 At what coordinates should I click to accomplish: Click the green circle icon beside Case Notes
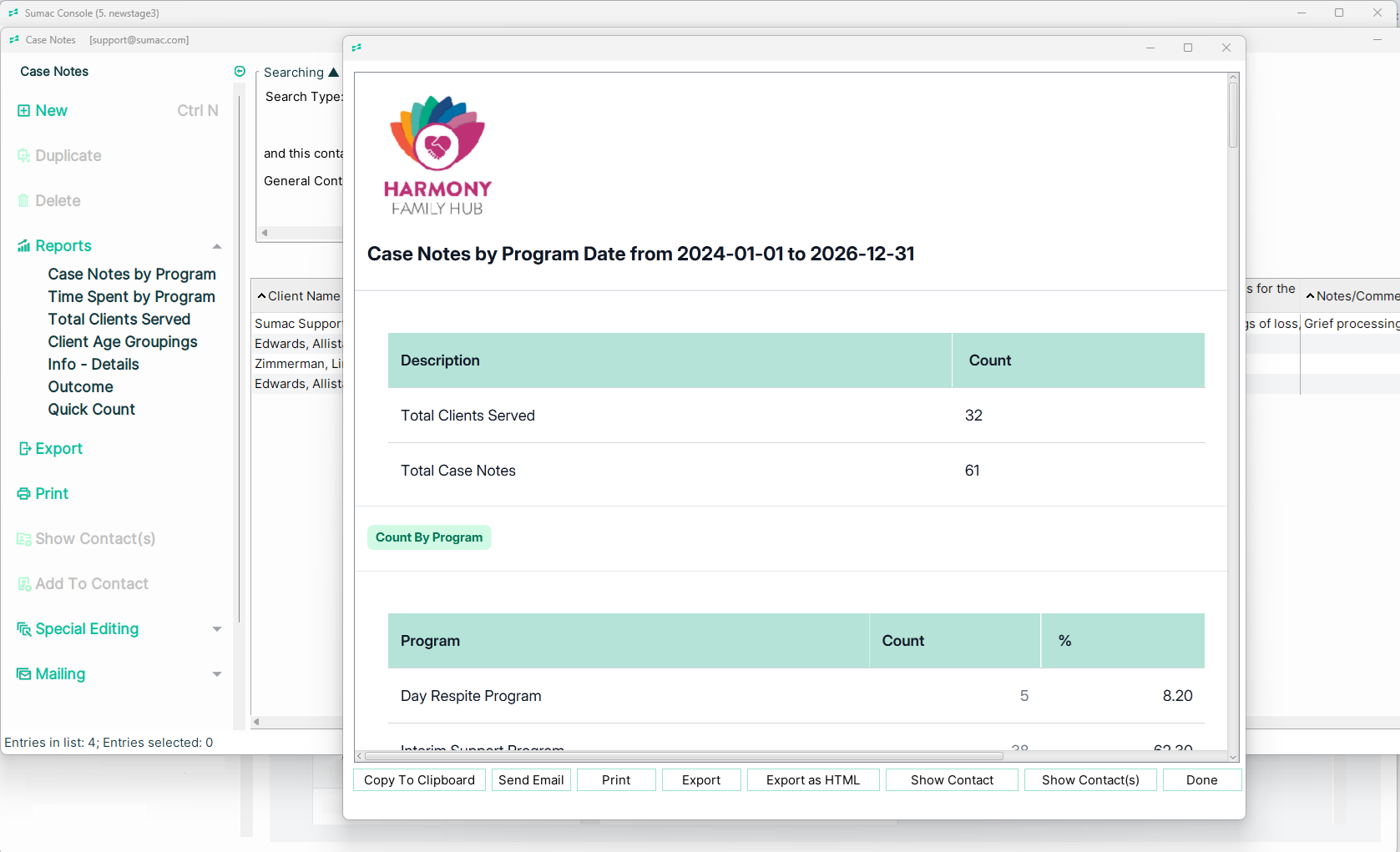click(x=240, y=72)
